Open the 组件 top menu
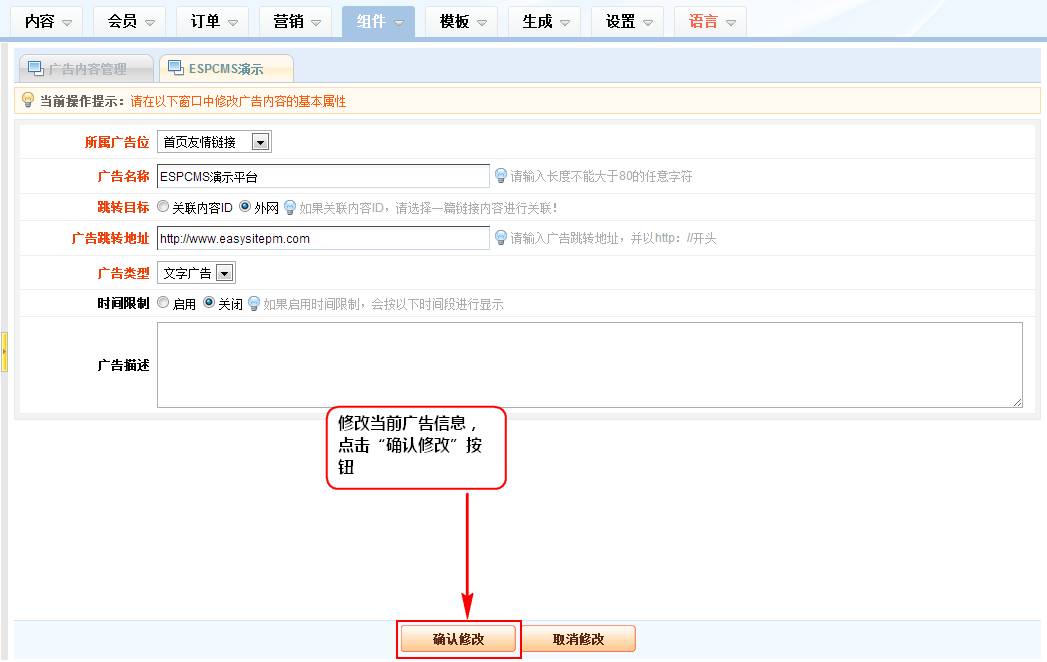Viewport: 1047px width, 662px height. [x=378, y=21]
